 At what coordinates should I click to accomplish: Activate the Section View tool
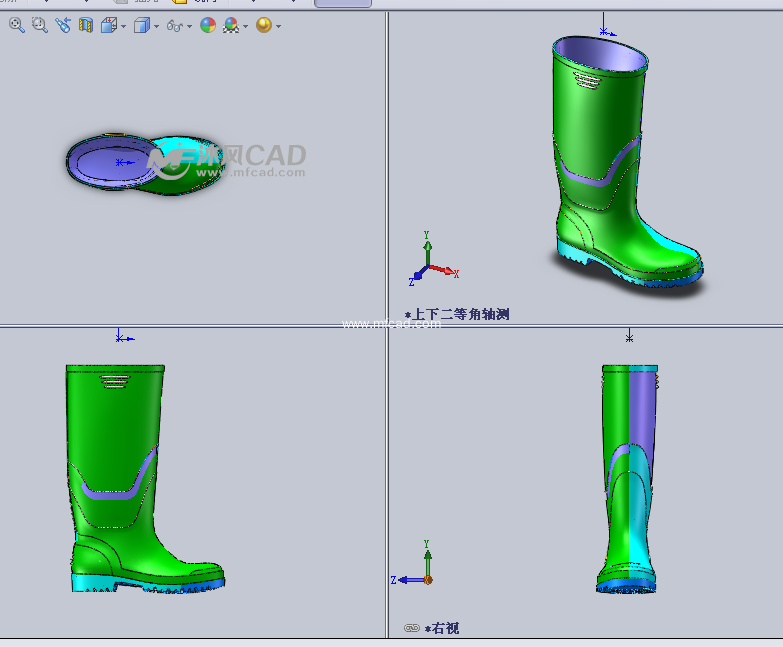point(86,25)
